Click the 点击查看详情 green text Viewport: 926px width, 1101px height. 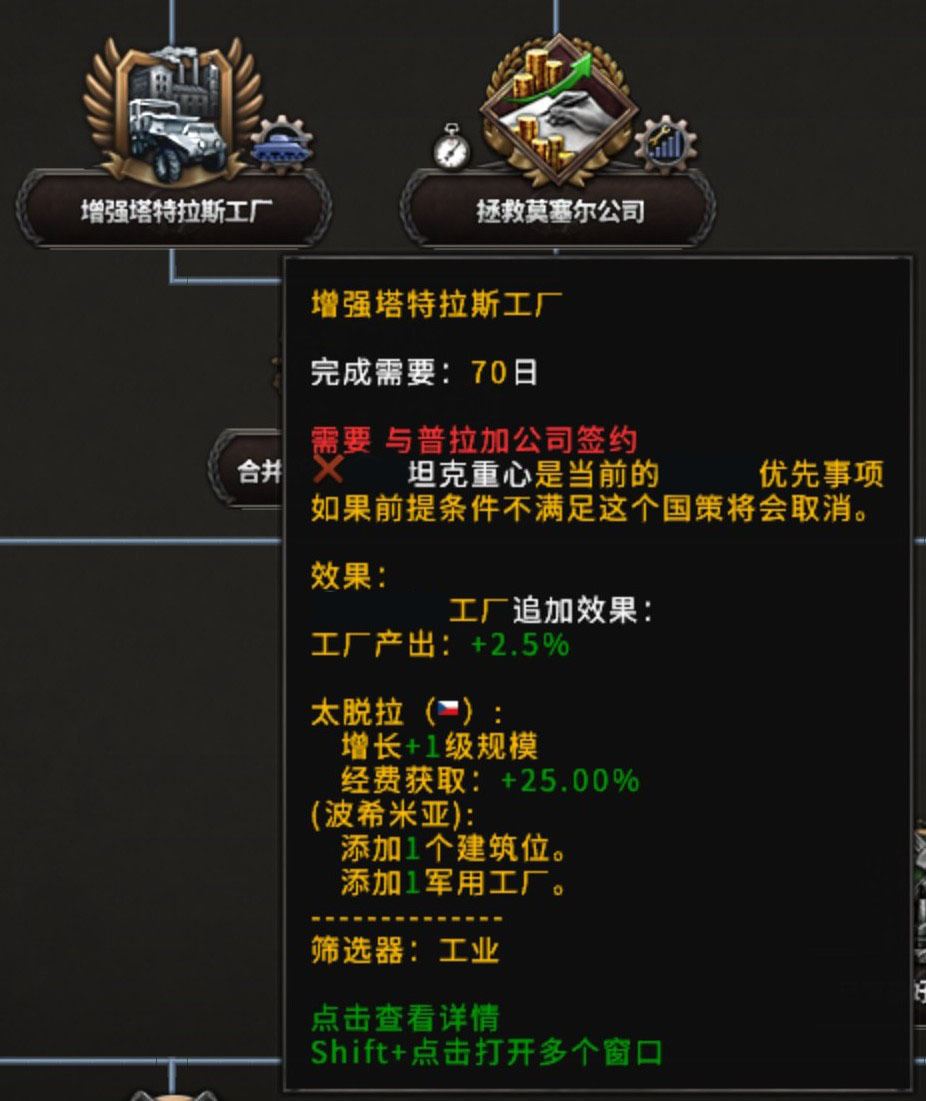coord(405,1017)
